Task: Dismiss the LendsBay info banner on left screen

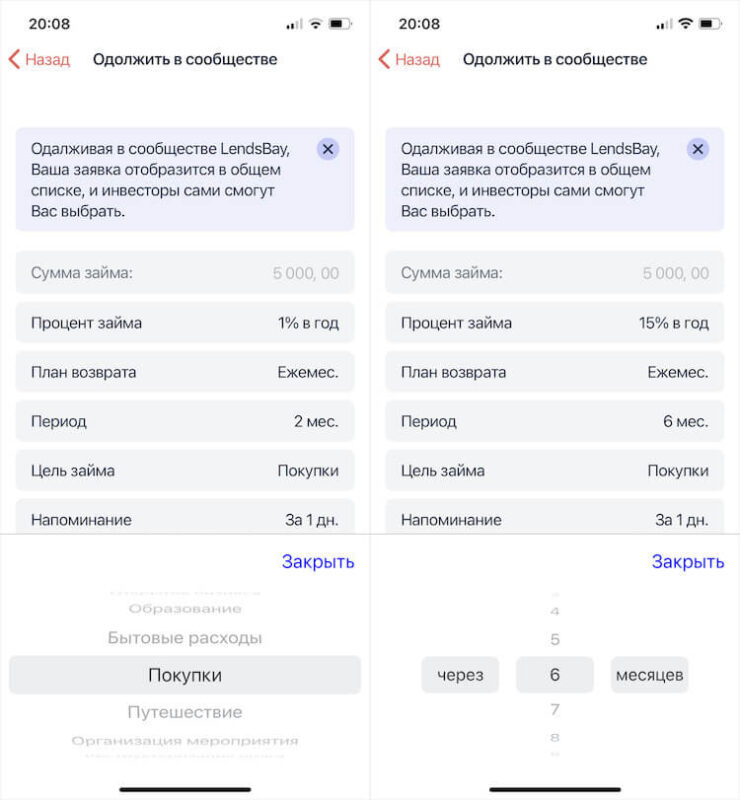Action: pyautogui.click(x=328, y=149)
